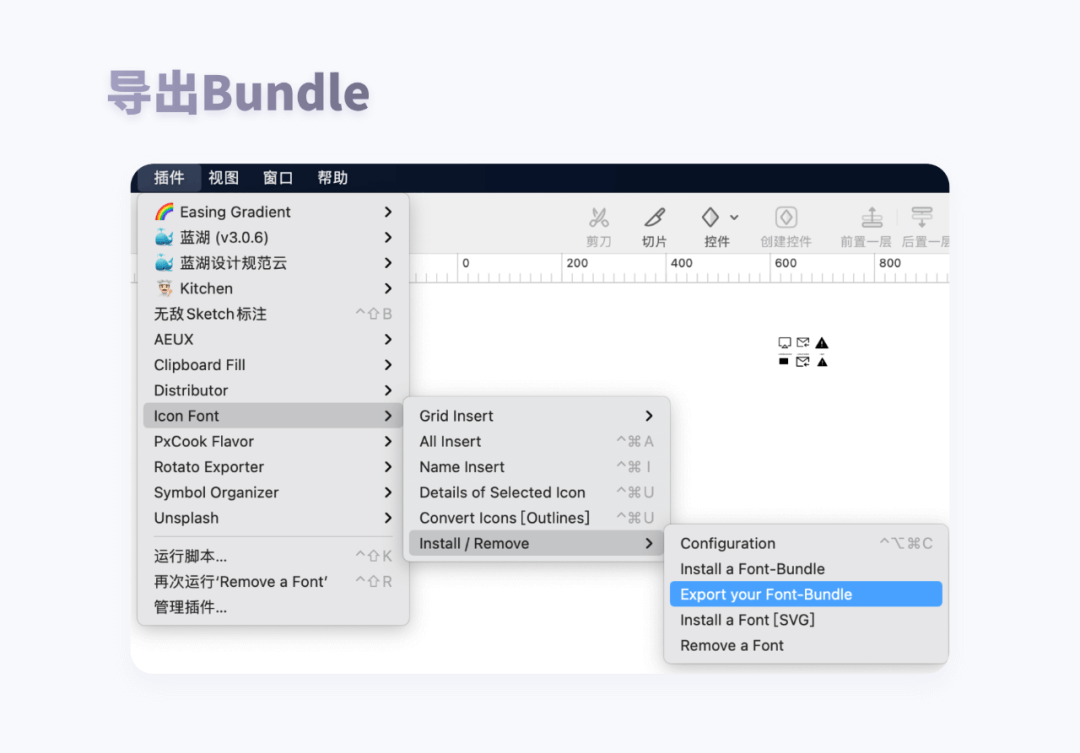Expand the AEUX submenu arrow
The height and width of the screenshot is (753, 1080).
tap(388, 339)
